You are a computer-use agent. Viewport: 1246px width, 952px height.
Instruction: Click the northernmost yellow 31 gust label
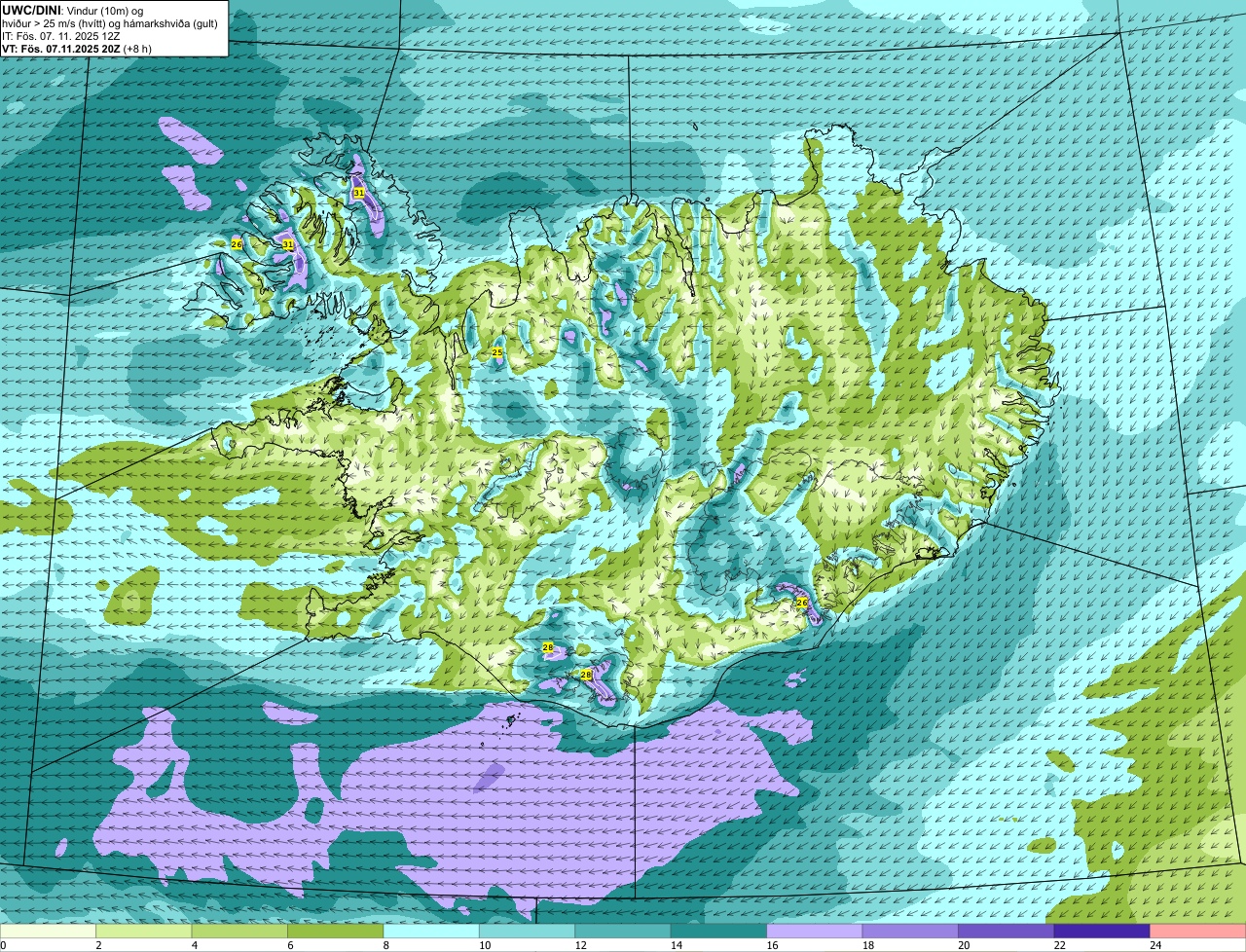click(x=359, y=193)
